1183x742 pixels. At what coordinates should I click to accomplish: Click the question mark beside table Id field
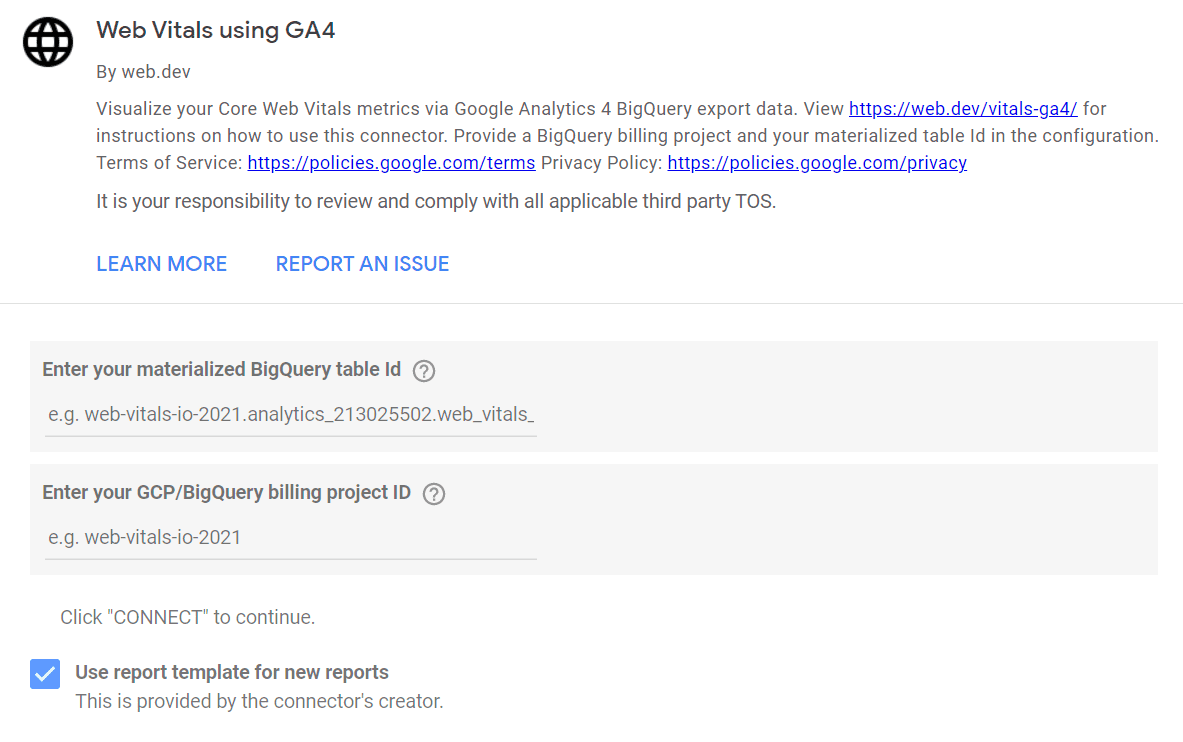pos(423,370)
